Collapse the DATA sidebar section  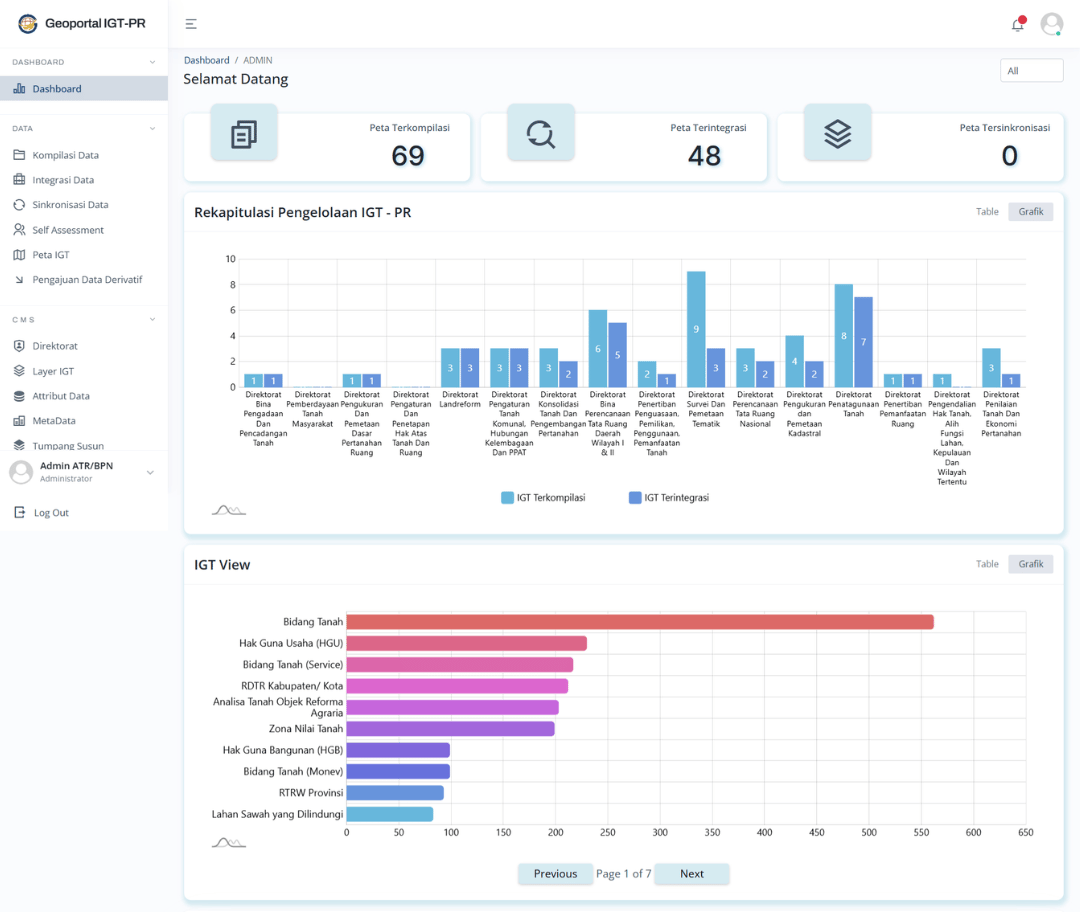point(152,128)
